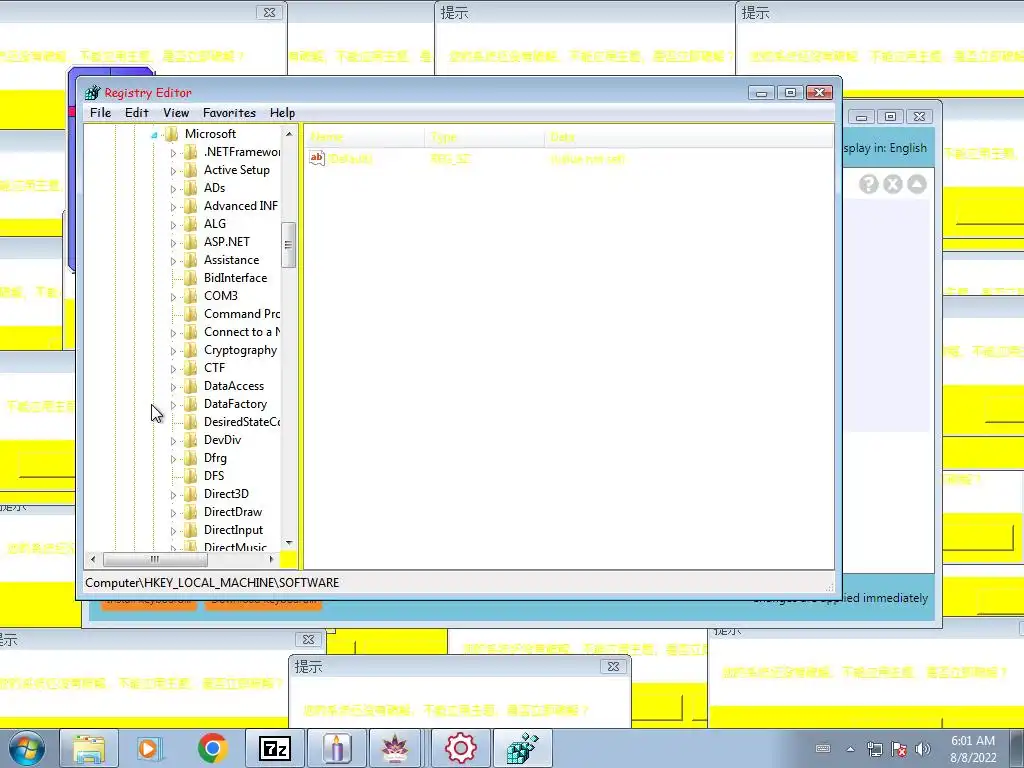Image resolution: width=1024 pixels, height=768 pixels.
Task: Click the tree horizontal scroll right arrow
Action: [x=272, y=559]
